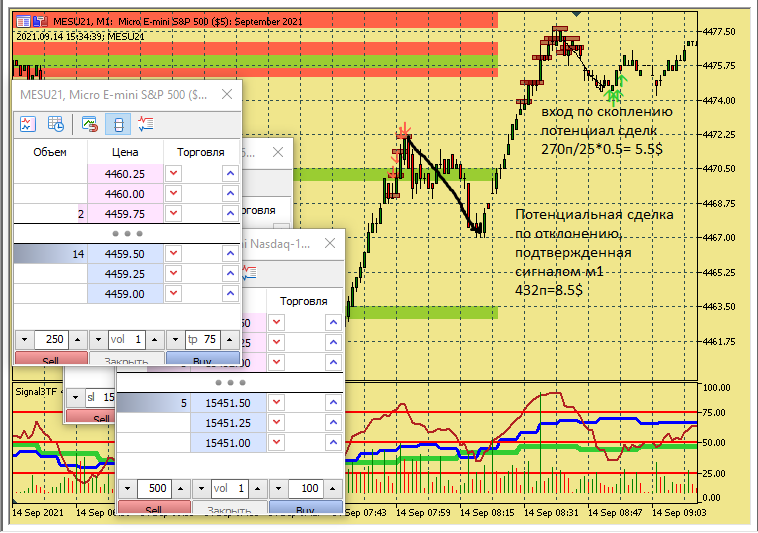The height and width of the screenshot is (533, 758).
Task: Click the one-click trading icon on chart header
Action: [x=40, y=21]
